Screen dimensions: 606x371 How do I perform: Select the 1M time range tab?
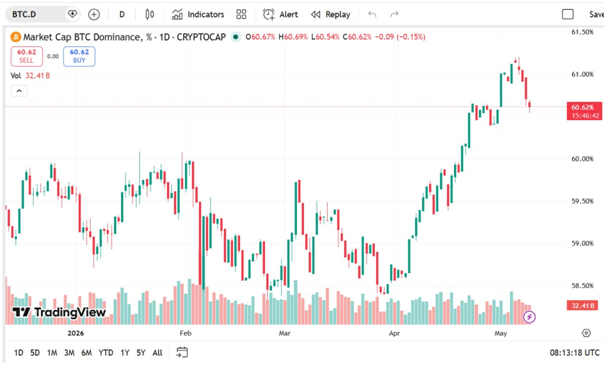tap(52, 353)
